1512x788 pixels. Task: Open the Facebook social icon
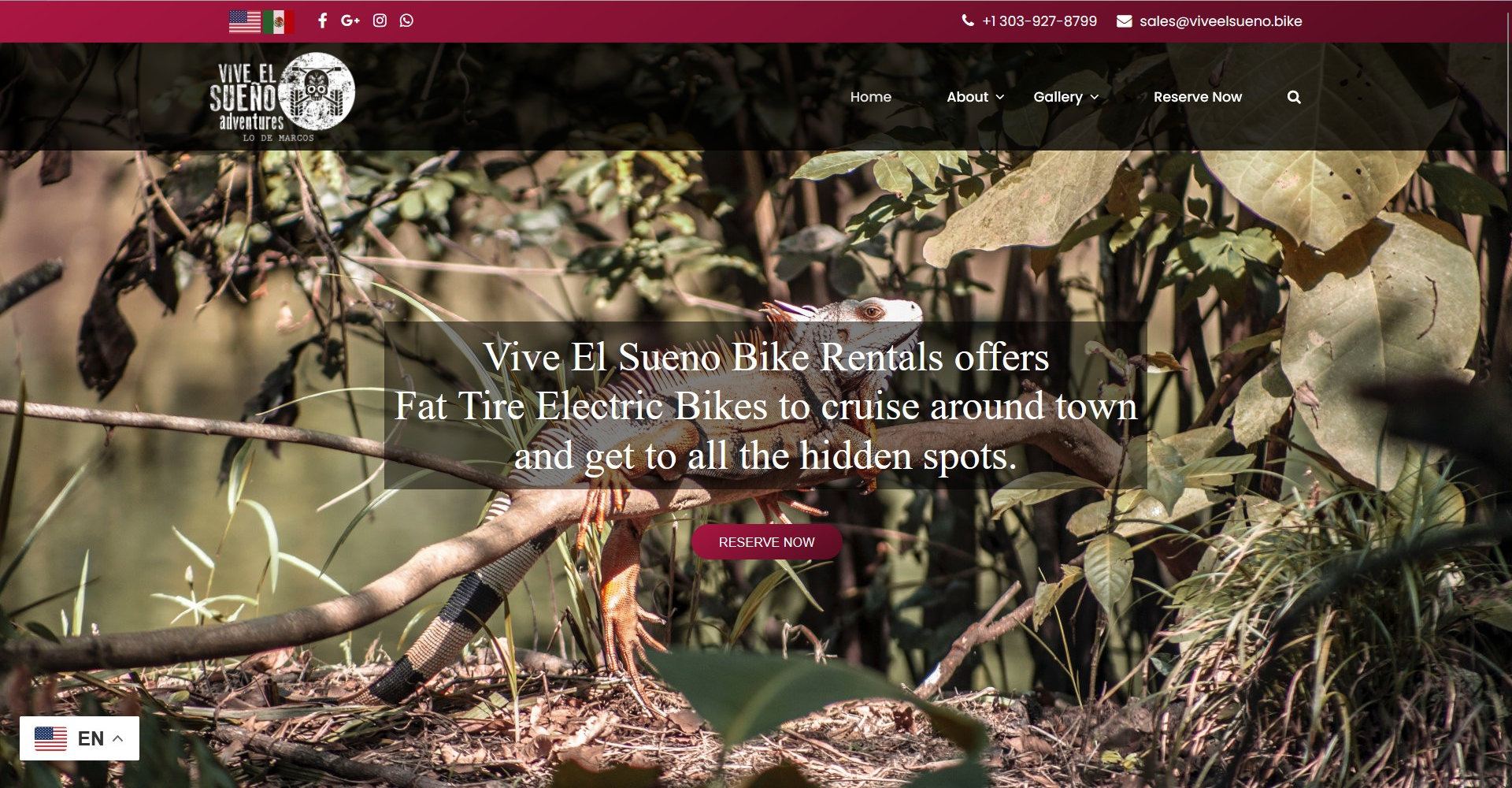tap(322, 20)
